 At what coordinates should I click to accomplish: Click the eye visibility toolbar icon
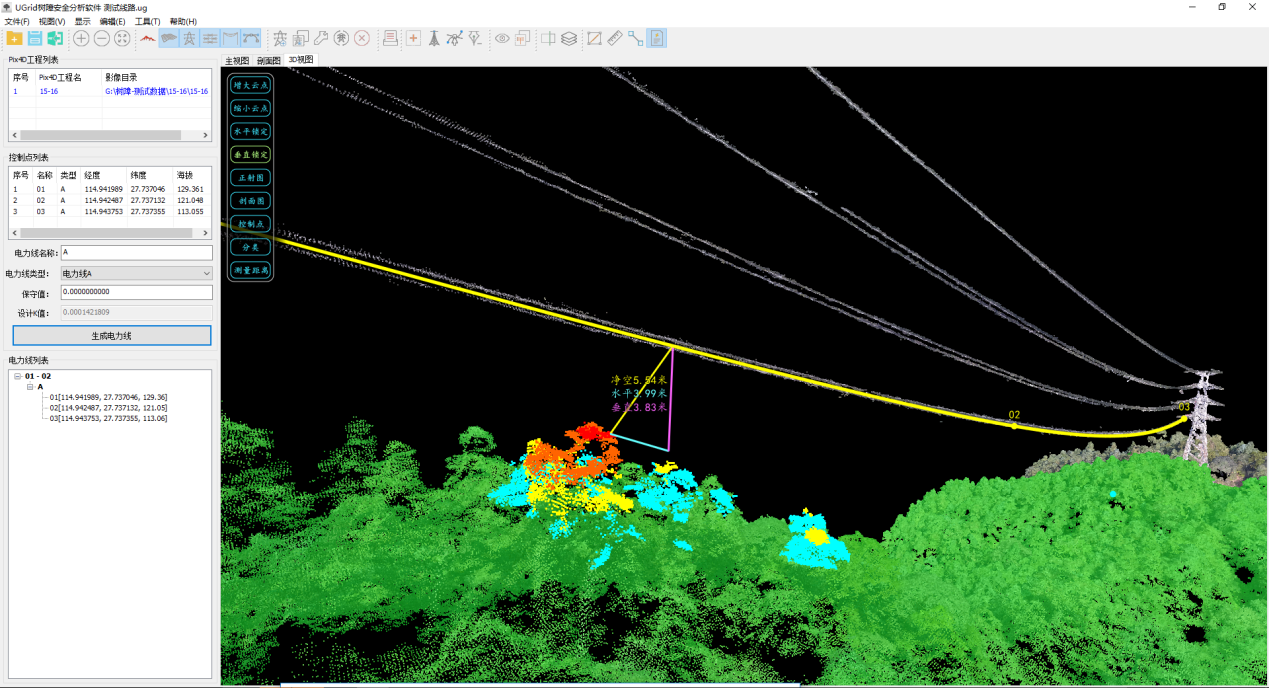(502, 38)
